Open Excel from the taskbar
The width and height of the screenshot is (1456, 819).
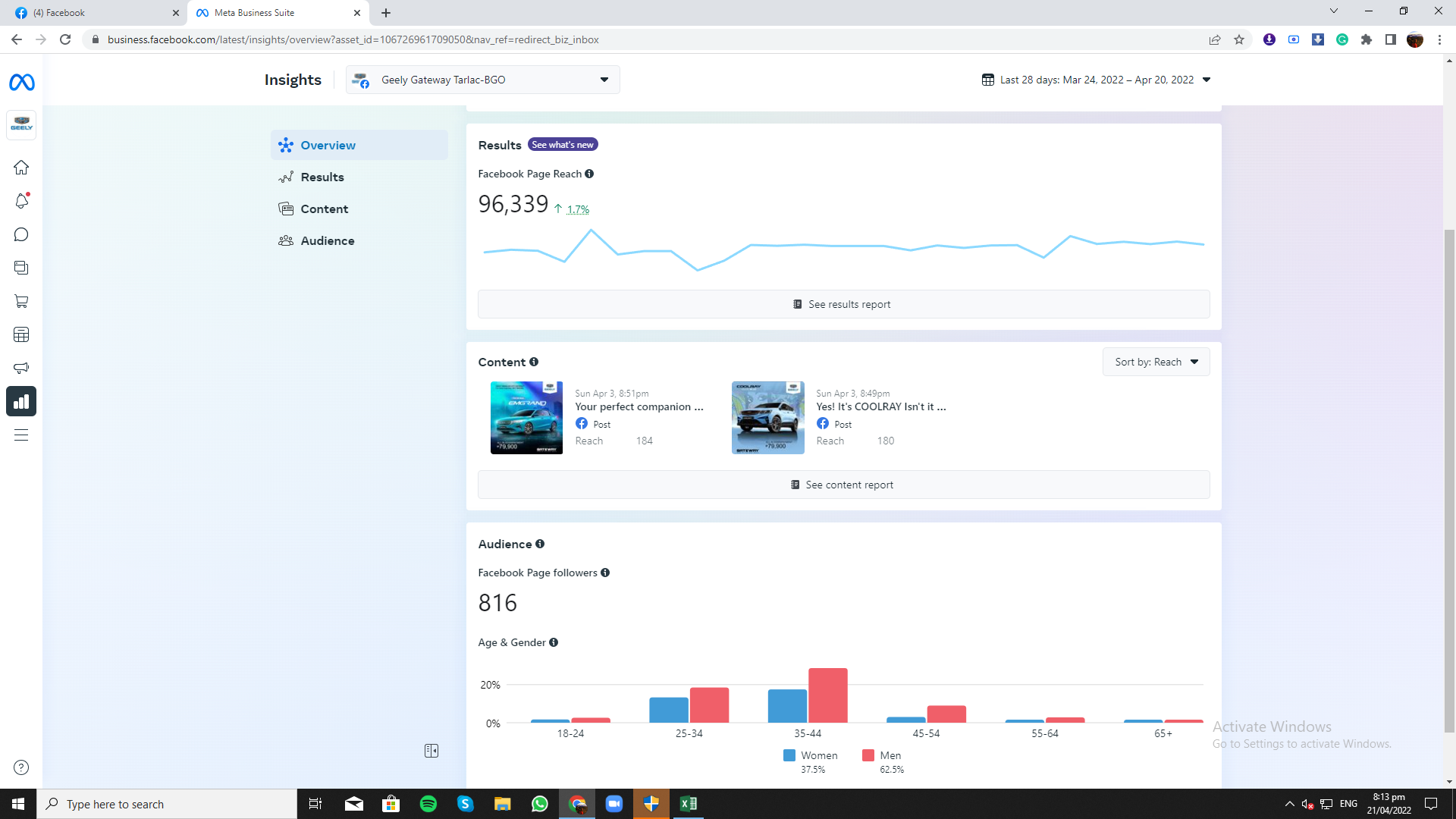(x=689, y=804)
